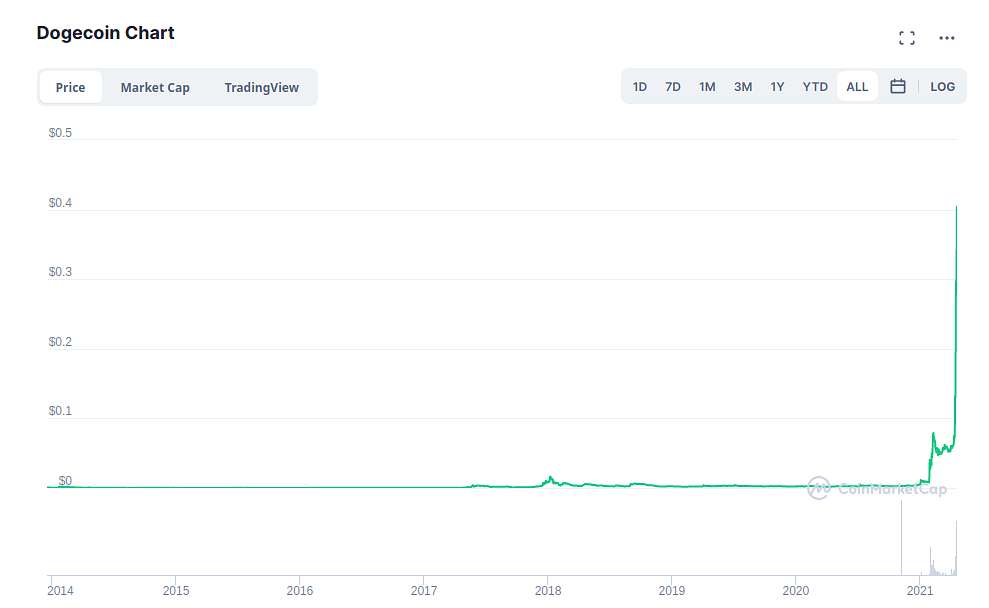Click the 2019 year axis label
The width and height of the screenshot is (989, 608).
click(x=672, y=590)
